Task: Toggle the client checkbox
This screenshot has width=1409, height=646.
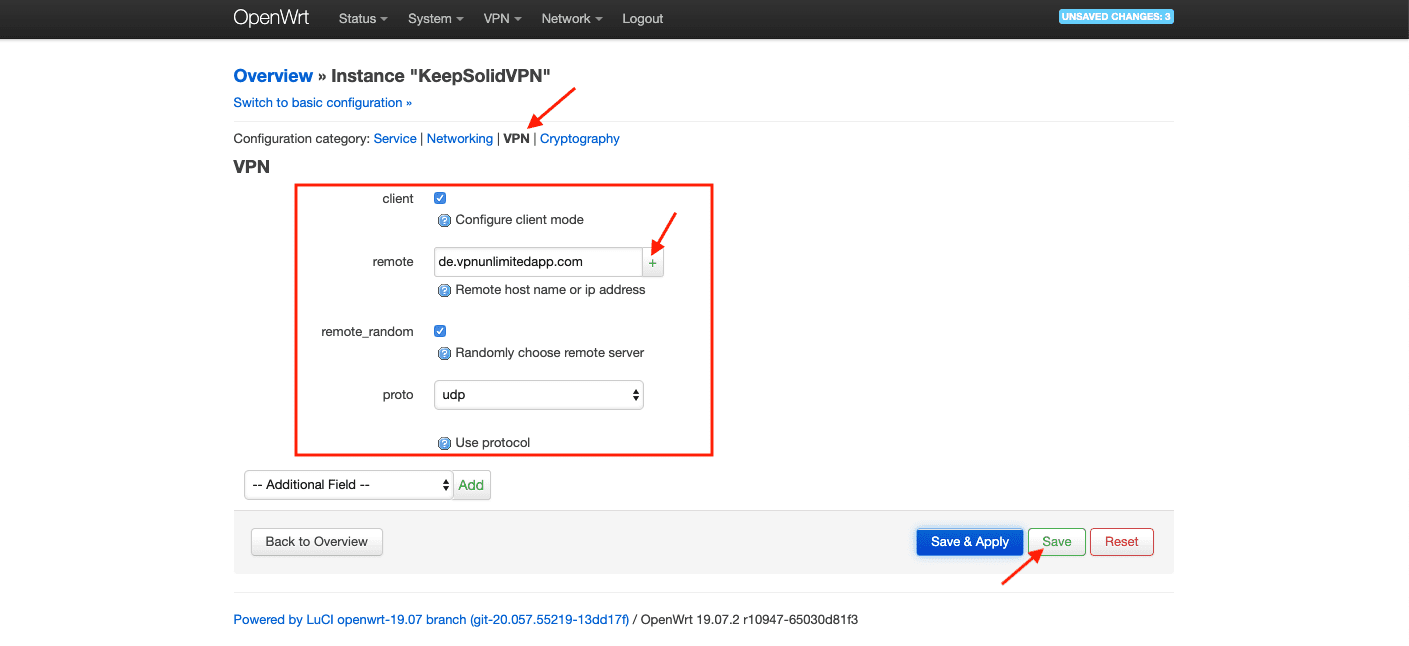Action: [x=440, y=198]
